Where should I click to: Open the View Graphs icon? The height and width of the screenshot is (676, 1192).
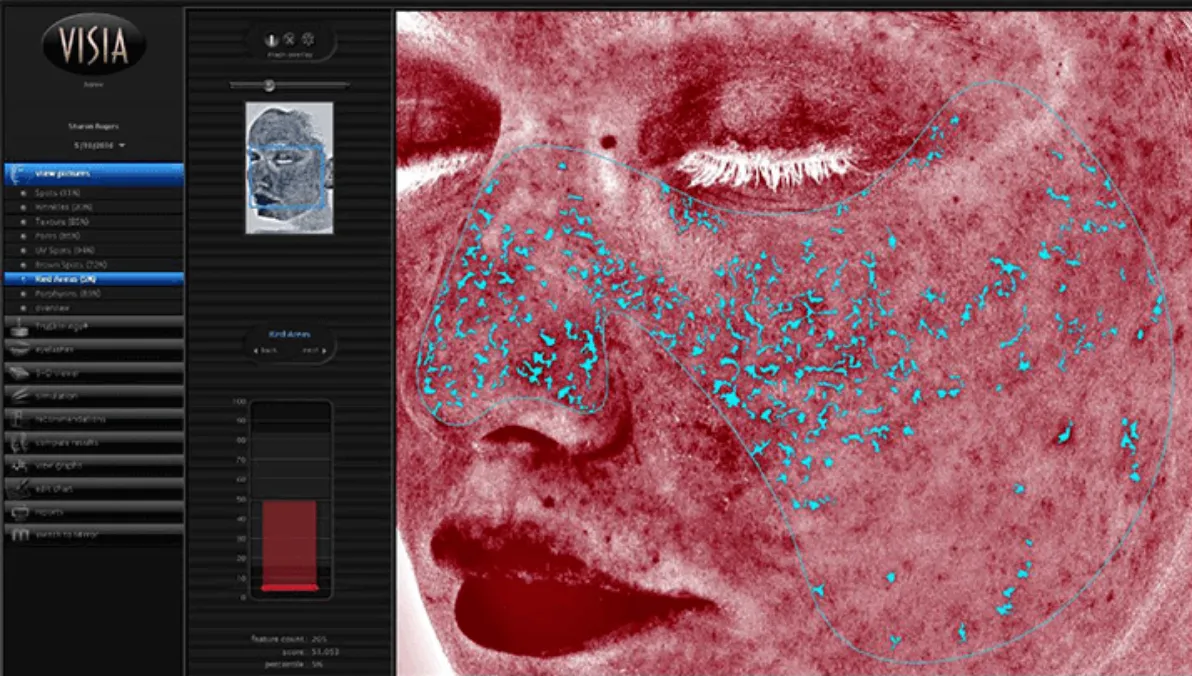(x=20, y=464)
